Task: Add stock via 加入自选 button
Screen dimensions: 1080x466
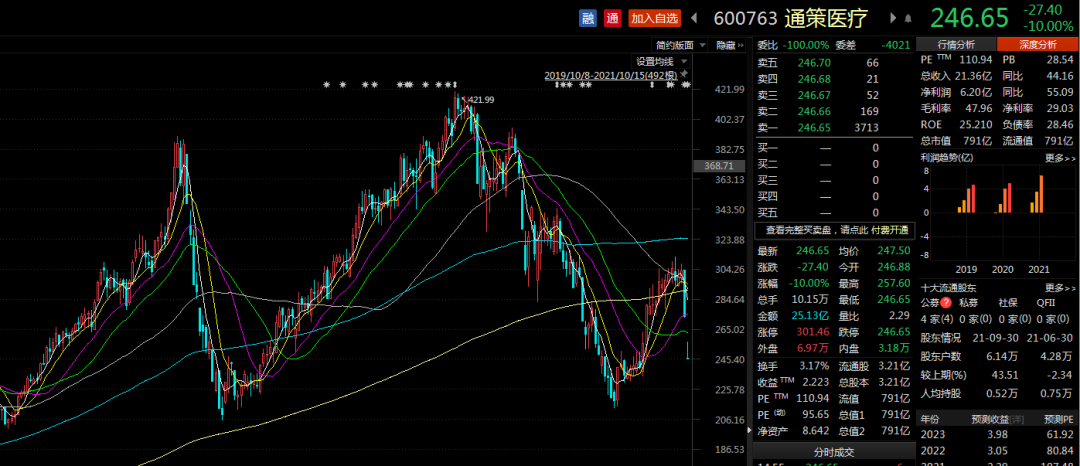Action: coord(654,19)
